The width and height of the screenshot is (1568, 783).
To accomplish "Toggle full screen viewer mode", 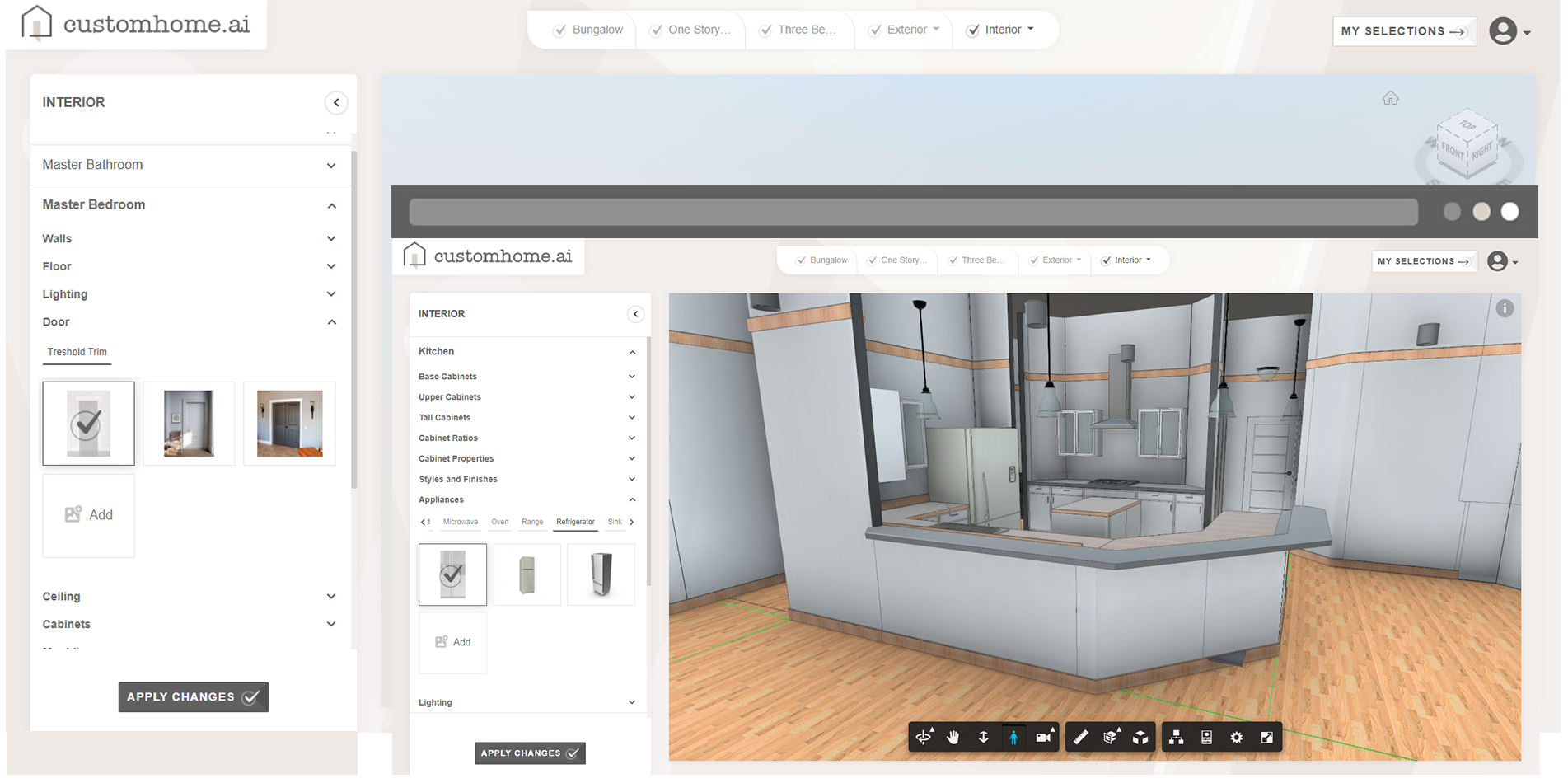I will click(1266, 737).
